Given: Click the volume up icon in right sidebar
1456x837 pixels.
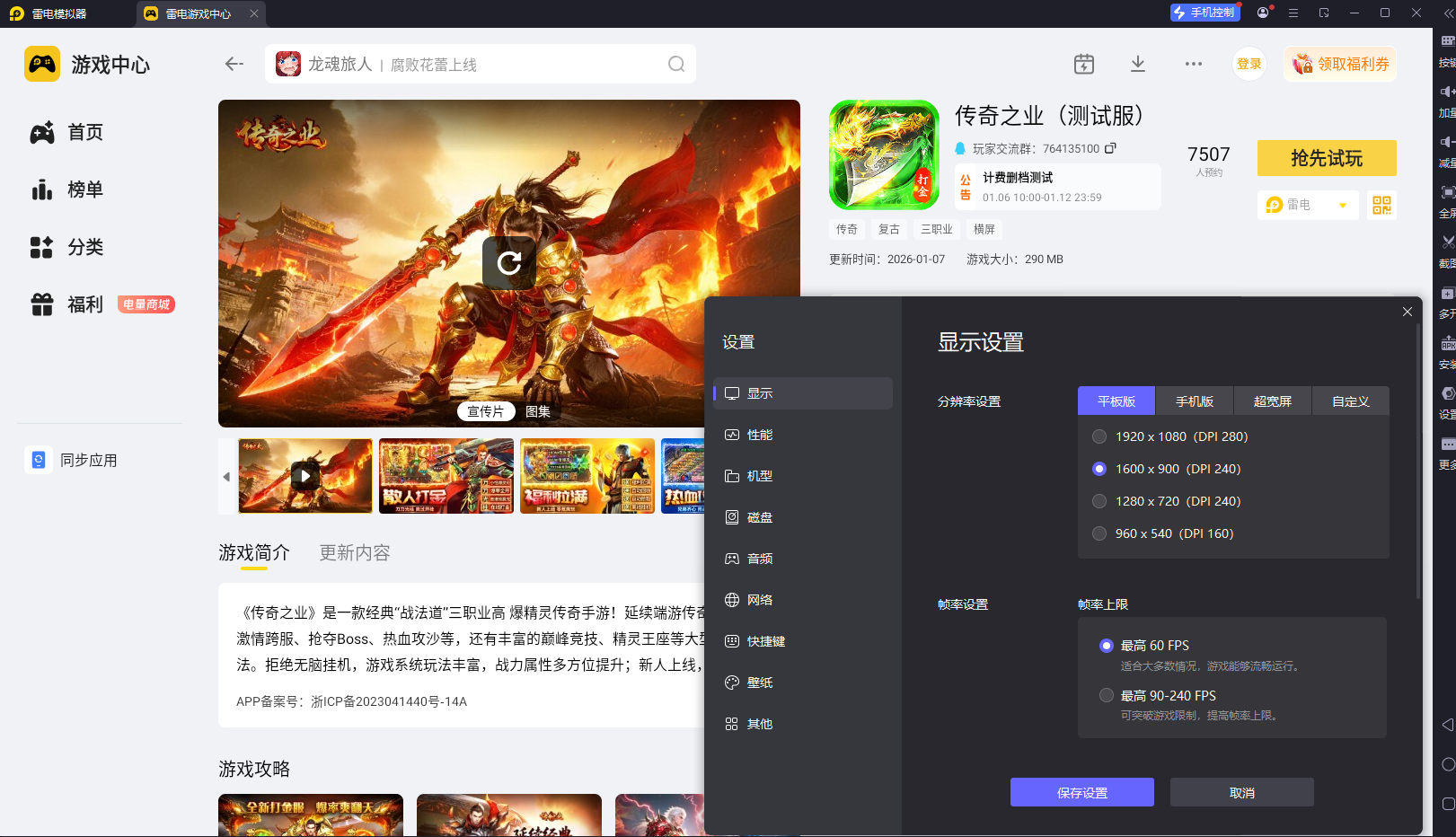Looking at the screenshot, I should click(x=1447, y=92).
